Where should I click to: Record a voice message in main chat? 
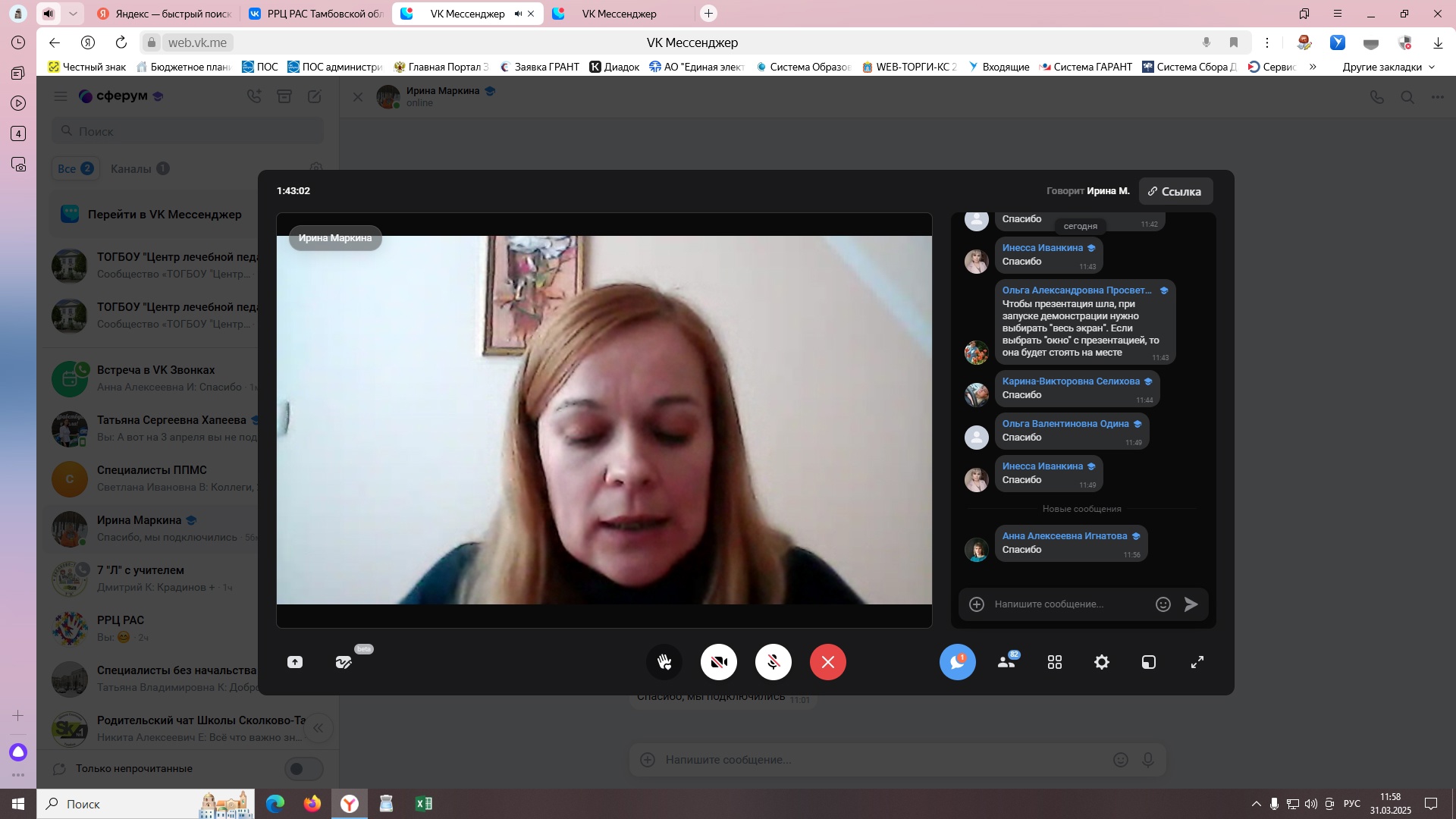pos(1148,760)
